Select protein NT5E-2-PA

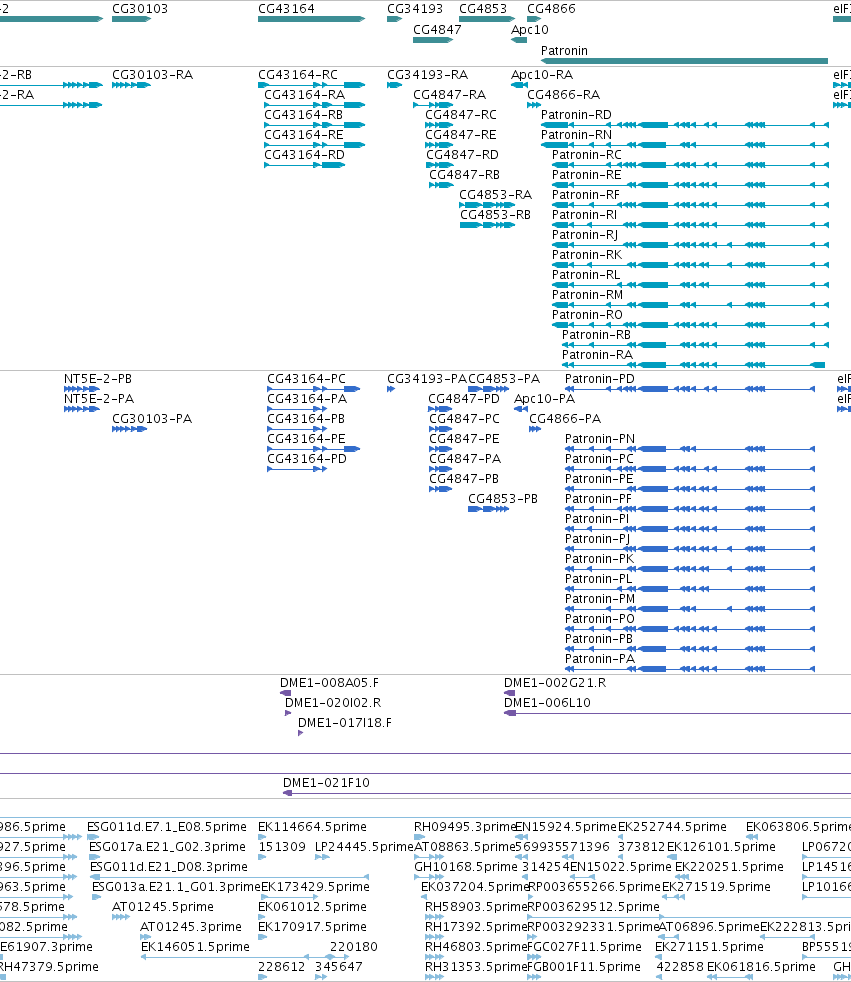(99, 400)
